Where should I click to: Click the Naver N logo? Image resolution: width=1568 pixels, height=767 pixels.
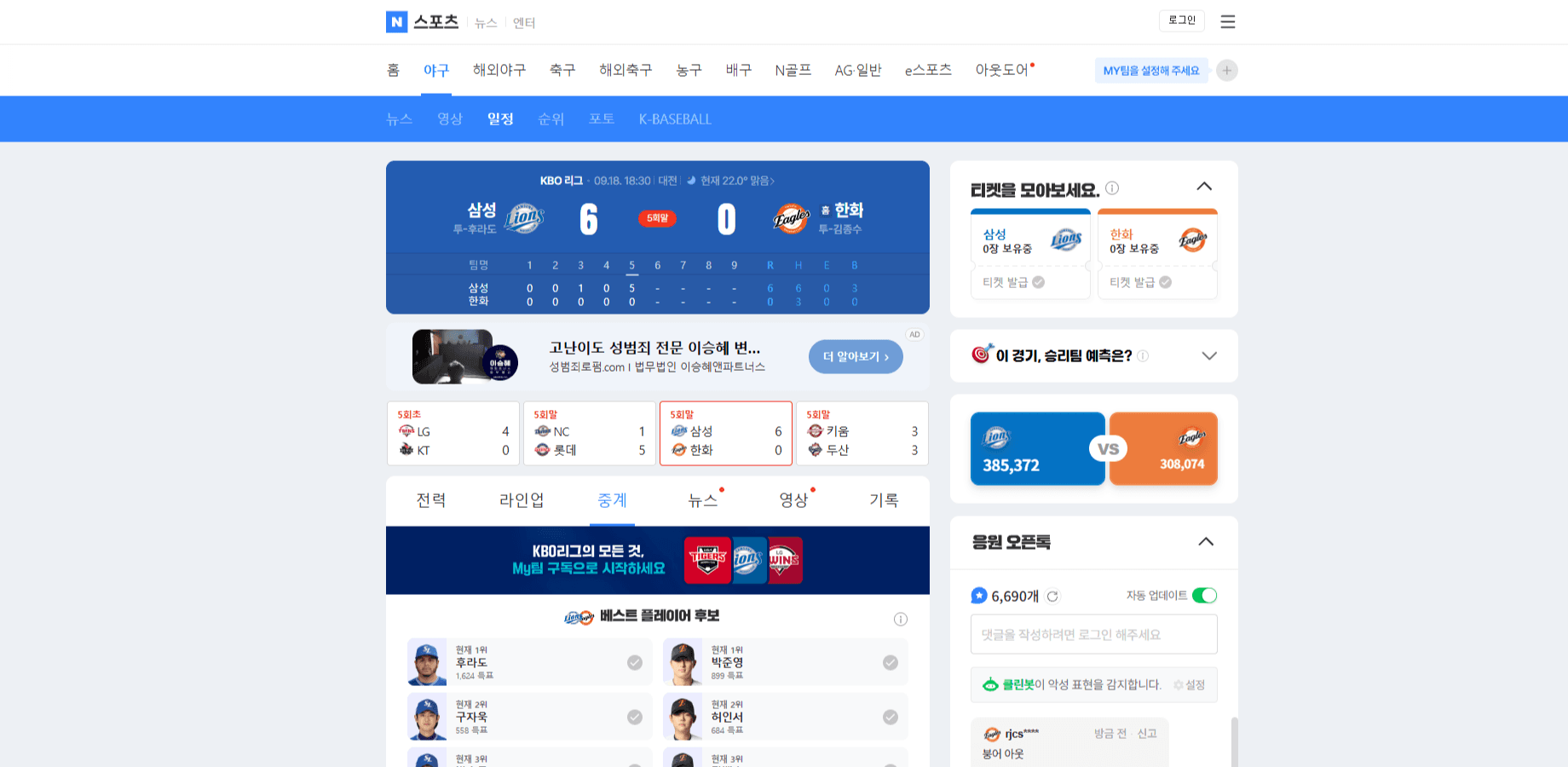click(396, 22)
